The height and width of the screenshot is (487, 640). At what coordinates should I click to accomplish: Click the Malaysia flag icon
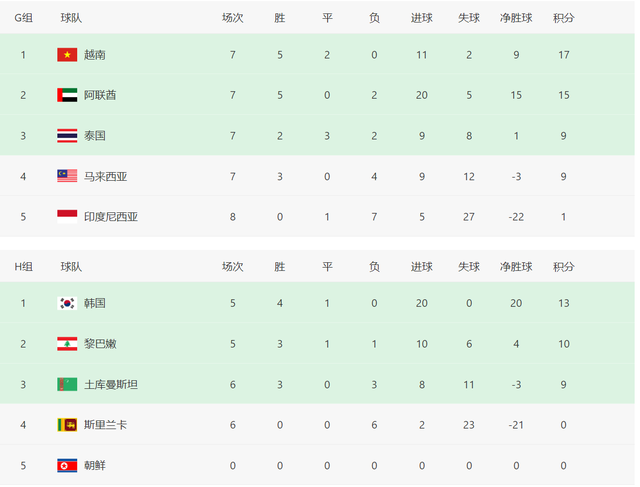[67, 176]
